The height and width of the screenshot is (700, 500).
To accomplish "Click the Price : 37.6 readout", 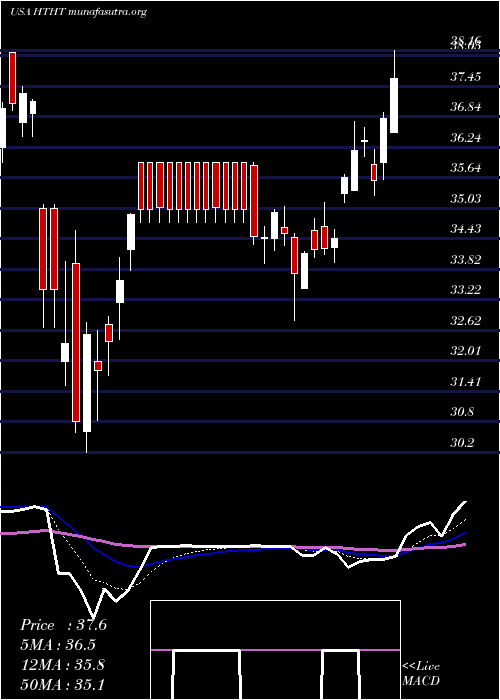I will pos(63,625).
